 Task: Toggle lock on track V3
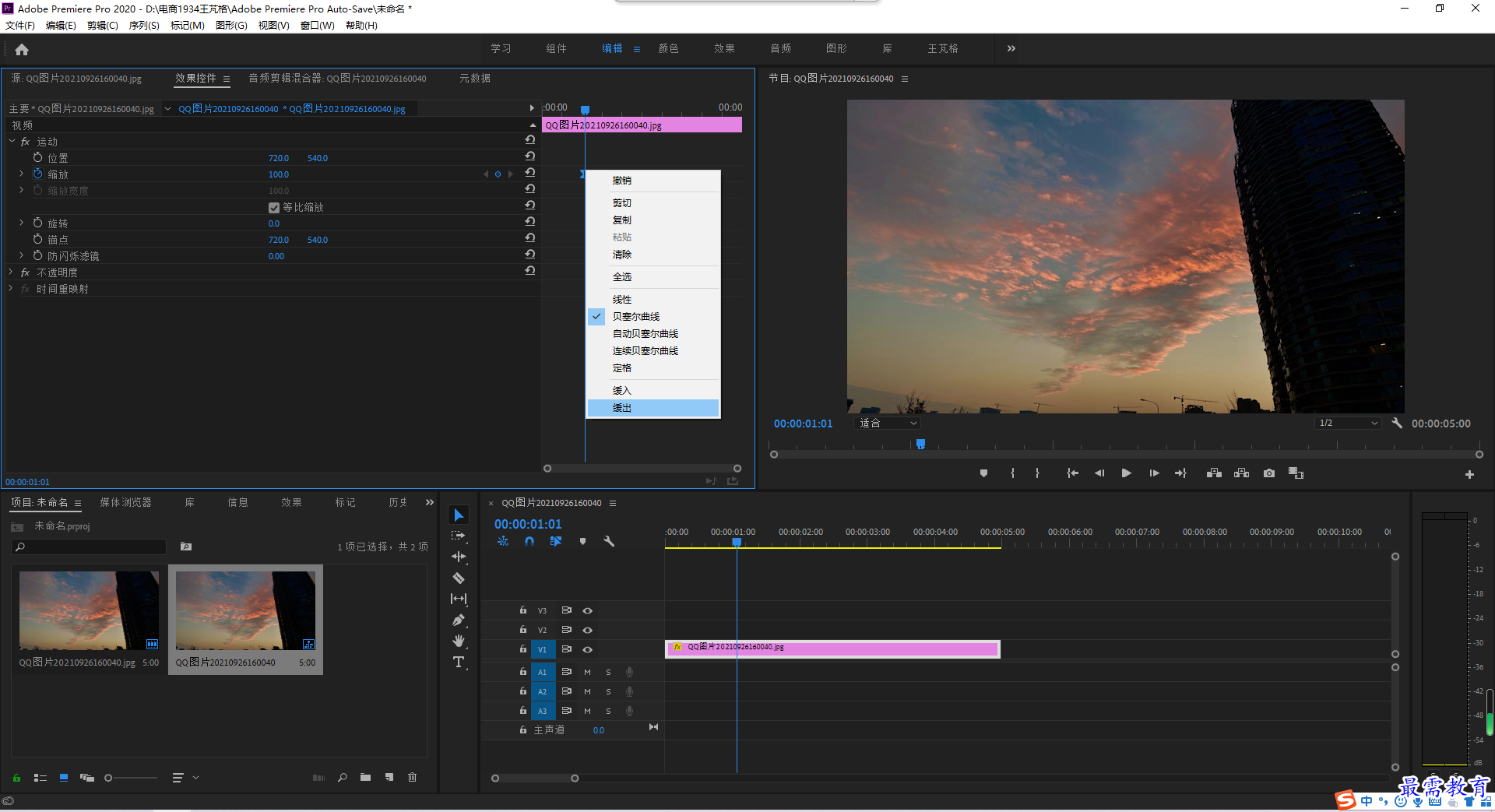click(523, 610)
